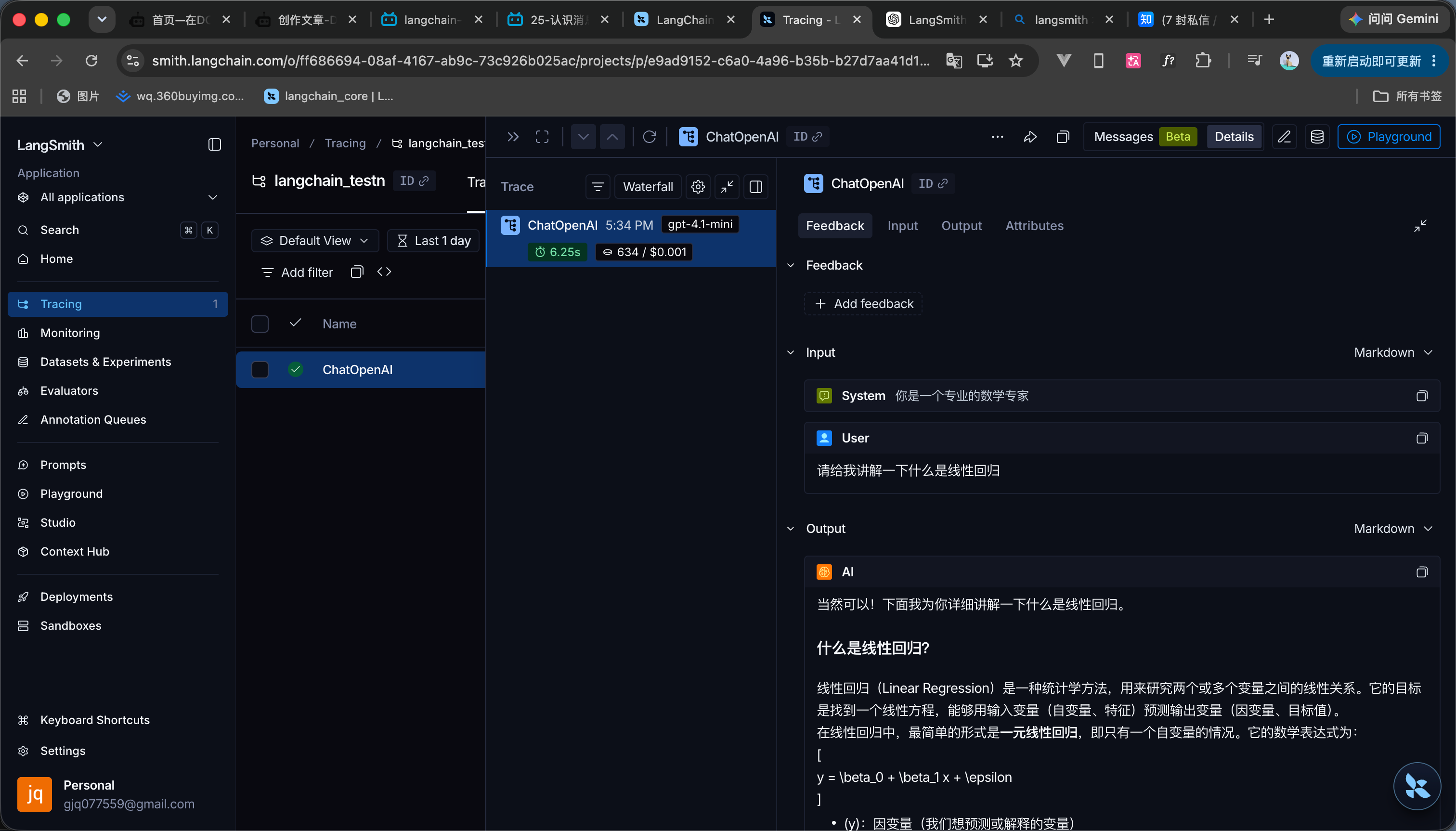
Task: Expand All applications selector
Action: click(118, 197)
